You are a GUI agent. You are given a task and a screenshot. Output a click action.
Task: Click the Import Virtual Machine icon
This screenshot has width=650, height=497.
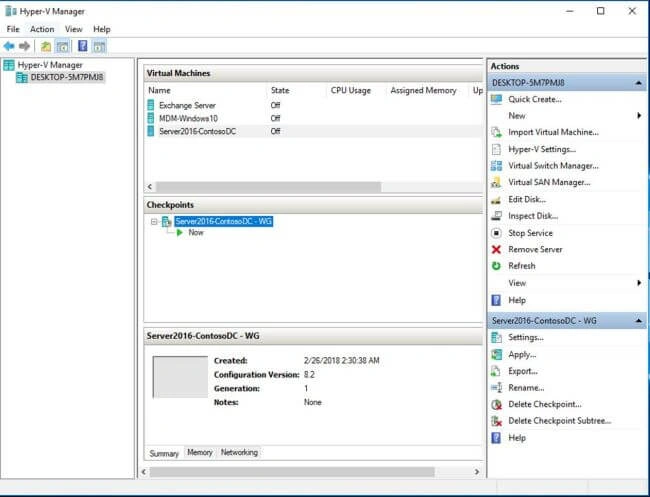(496, 133)
